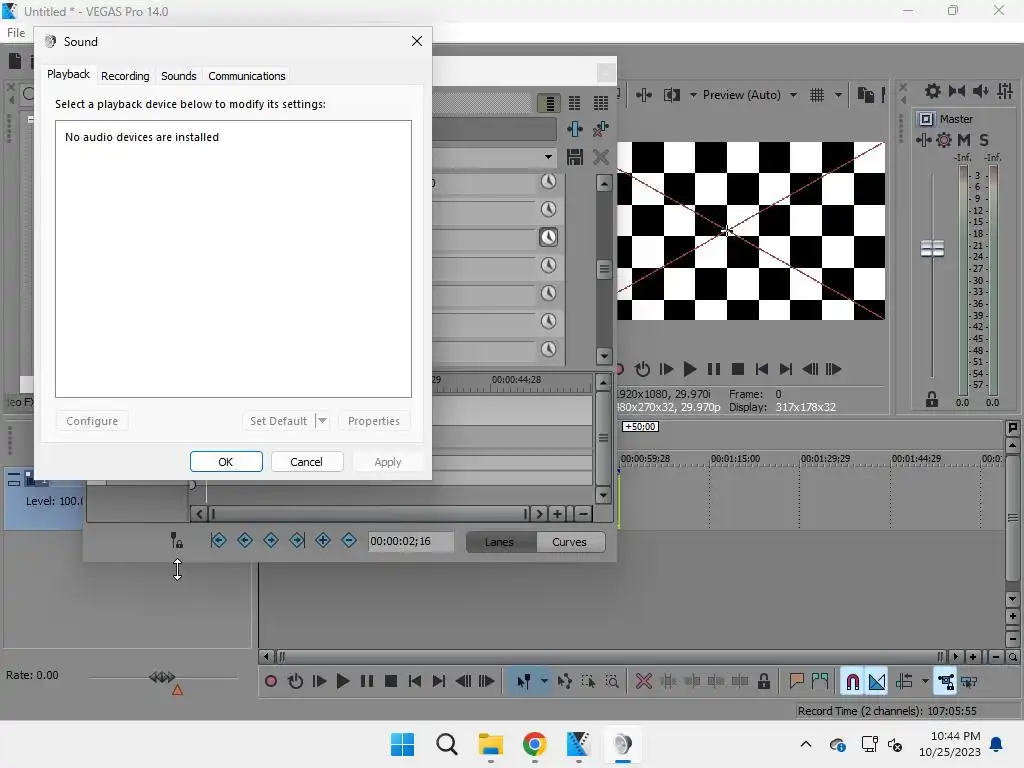Click the Video Output FX icon in preview toolbar

643,95
